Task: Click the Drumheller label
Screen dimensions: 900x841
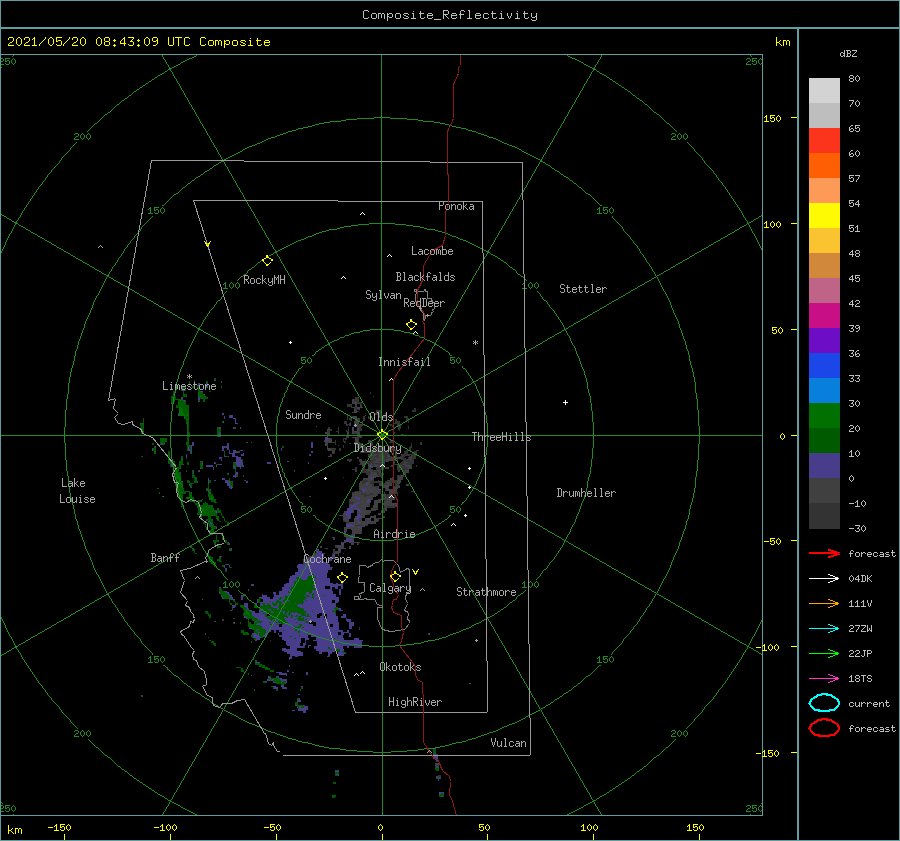Action: coord(586,493)
